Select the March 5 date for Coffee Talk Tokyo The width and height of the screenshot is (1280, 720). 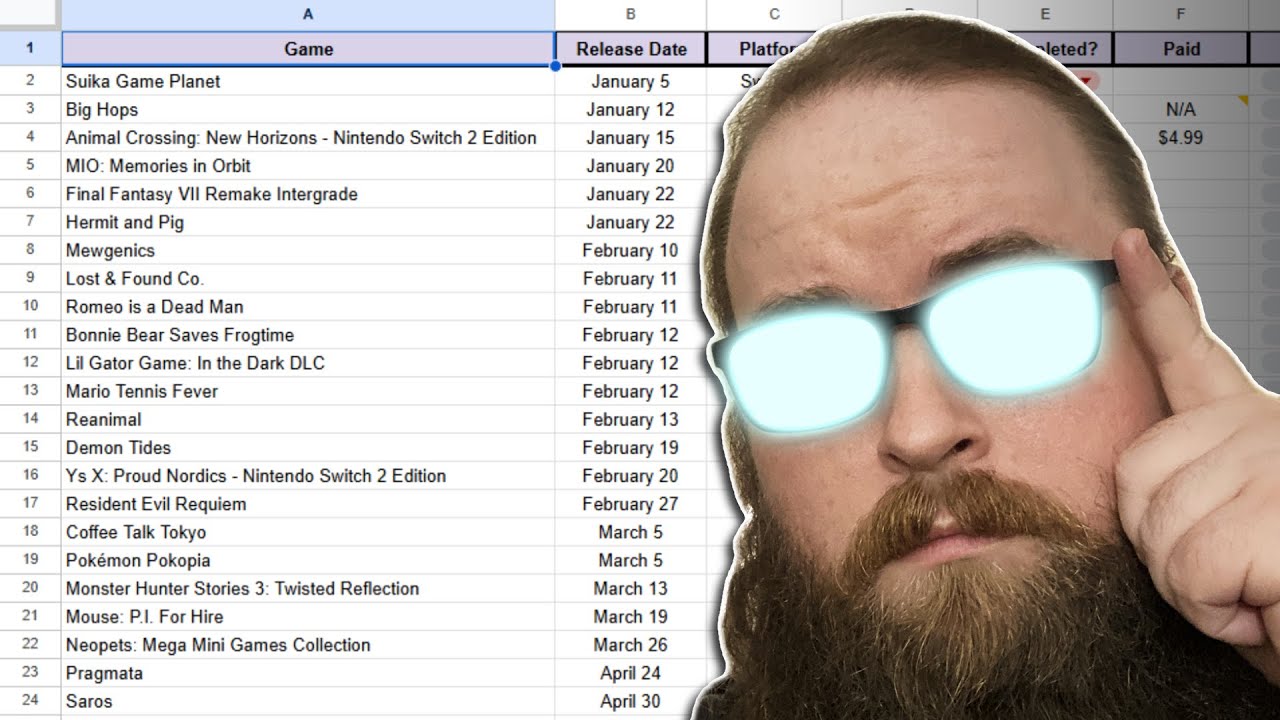point(631,531)
